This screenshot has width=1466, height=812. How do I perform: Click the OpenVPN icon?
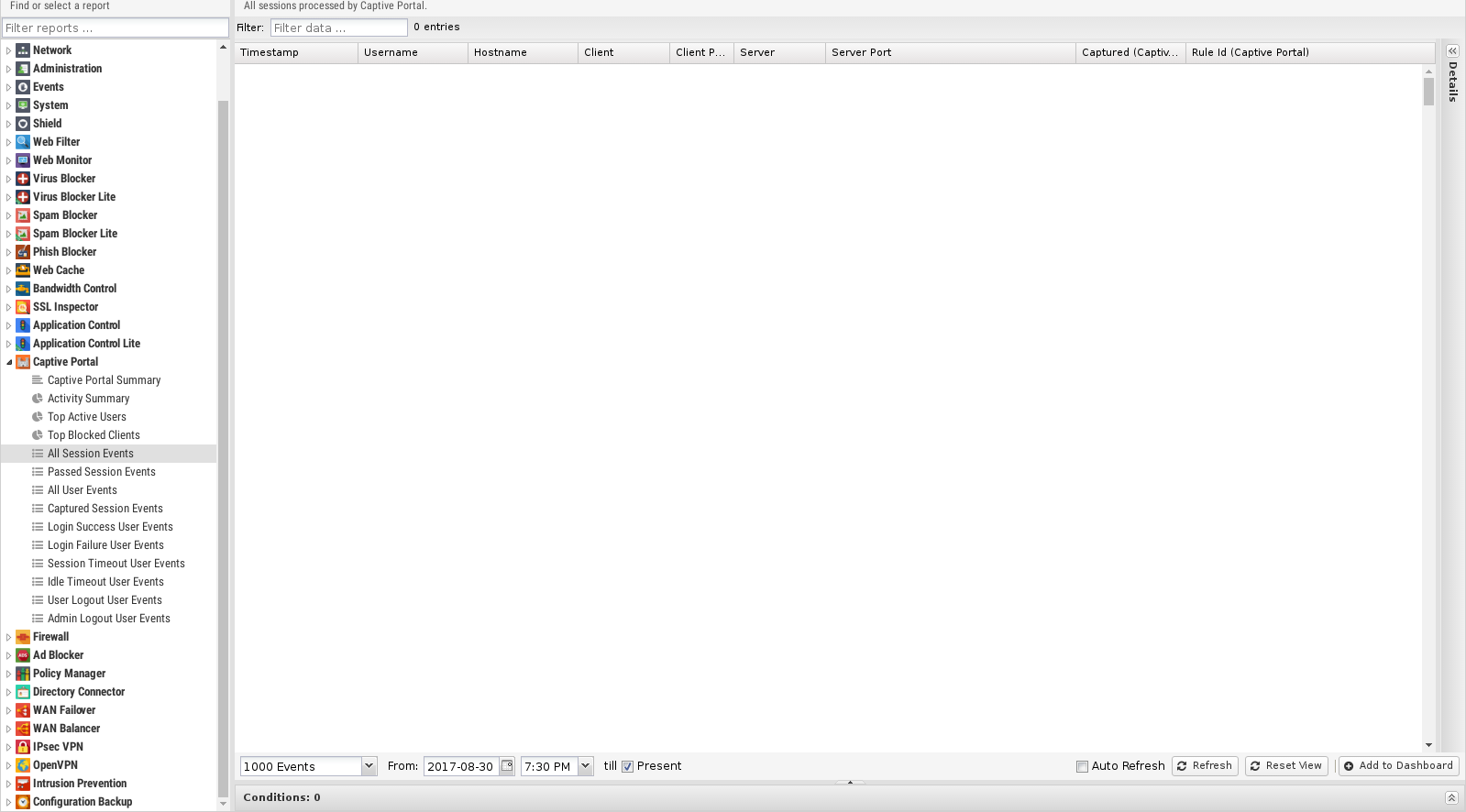coord(23,765)
